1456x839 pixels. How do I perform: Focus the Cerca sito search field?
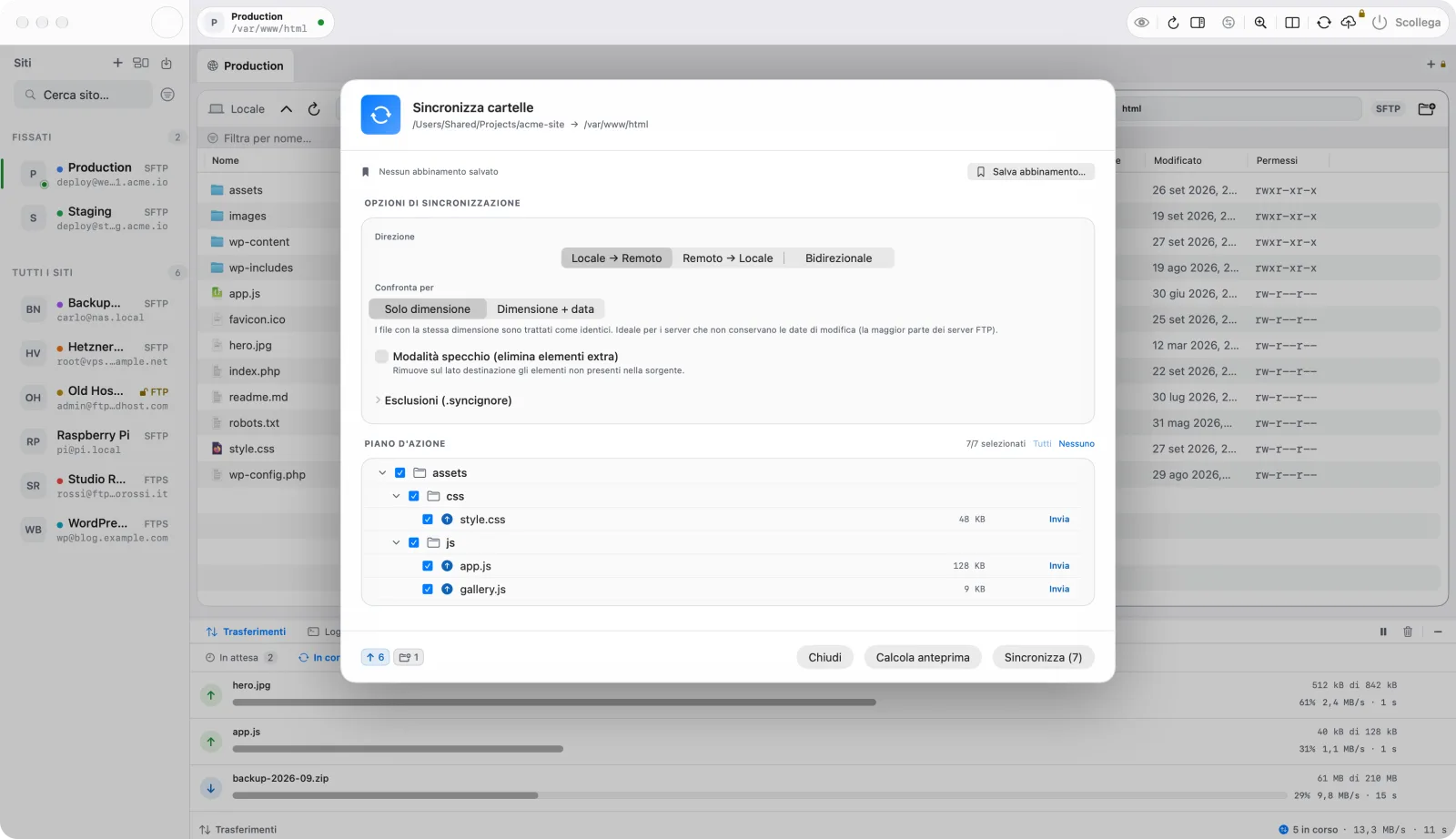click(x=83, y=95)
